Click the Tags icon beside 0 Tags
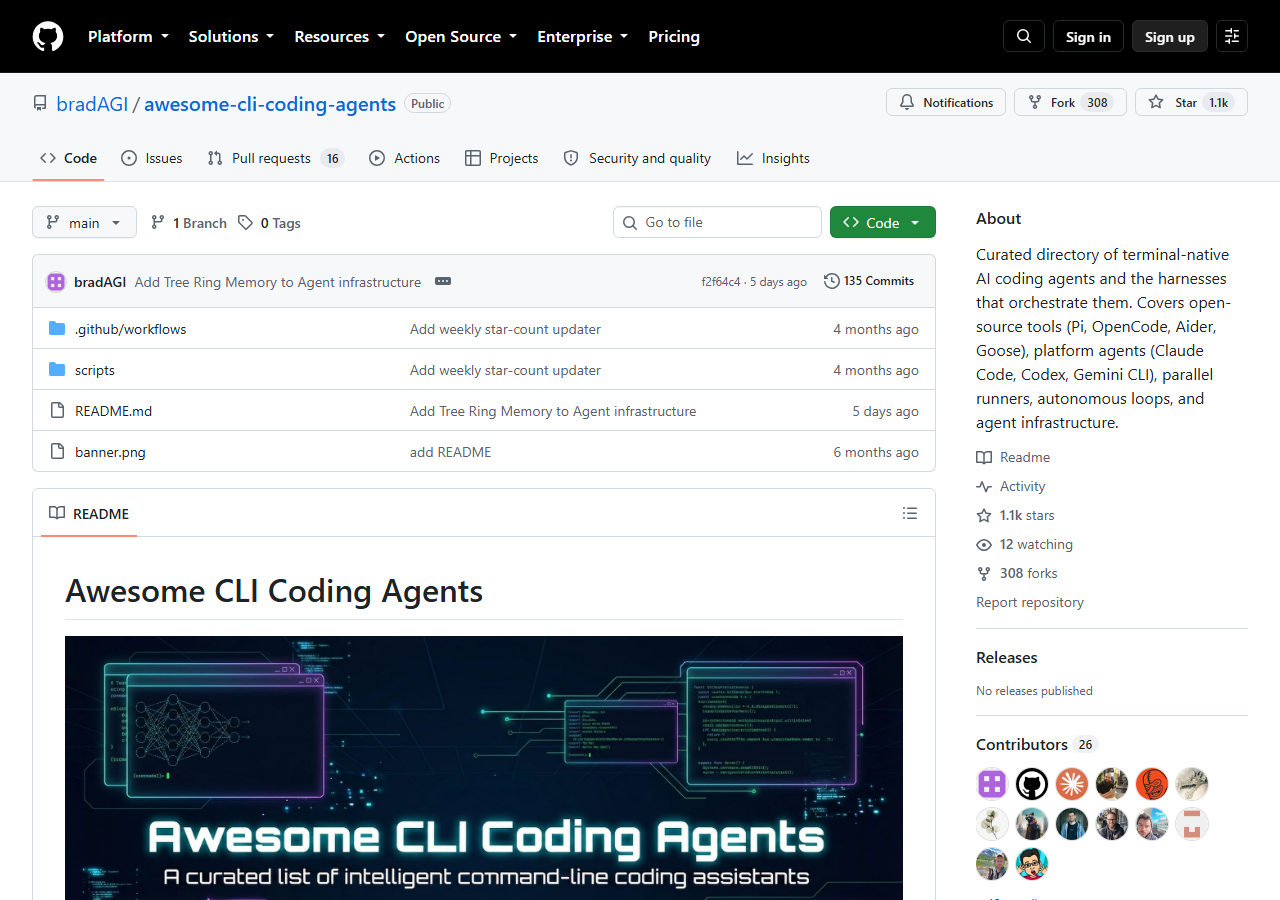The image size is (1280, 900). tap(246, 223)
